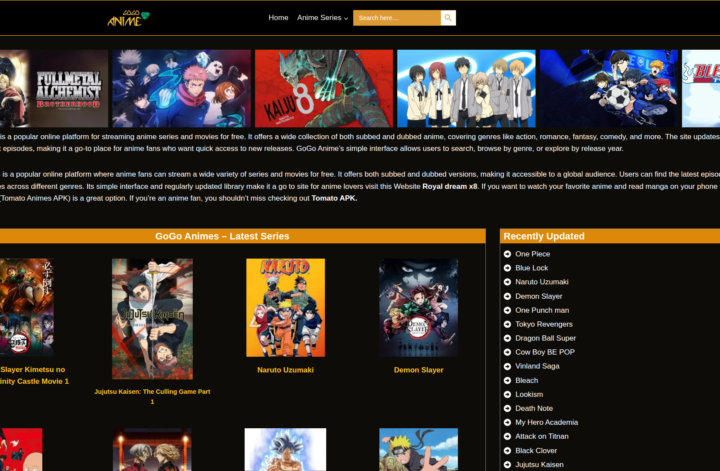Open the Tomato APK link
This screenshot has height=471, width=720.
334,198
